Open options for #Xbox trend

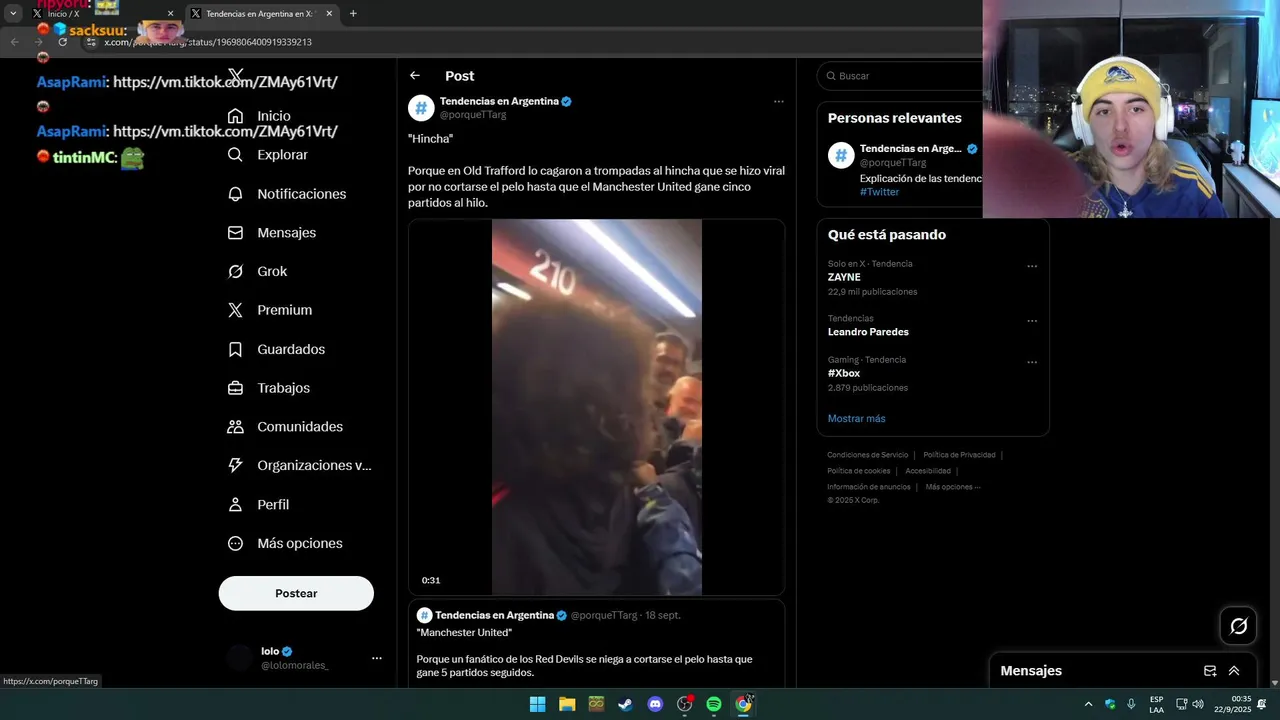point(1032,362)
